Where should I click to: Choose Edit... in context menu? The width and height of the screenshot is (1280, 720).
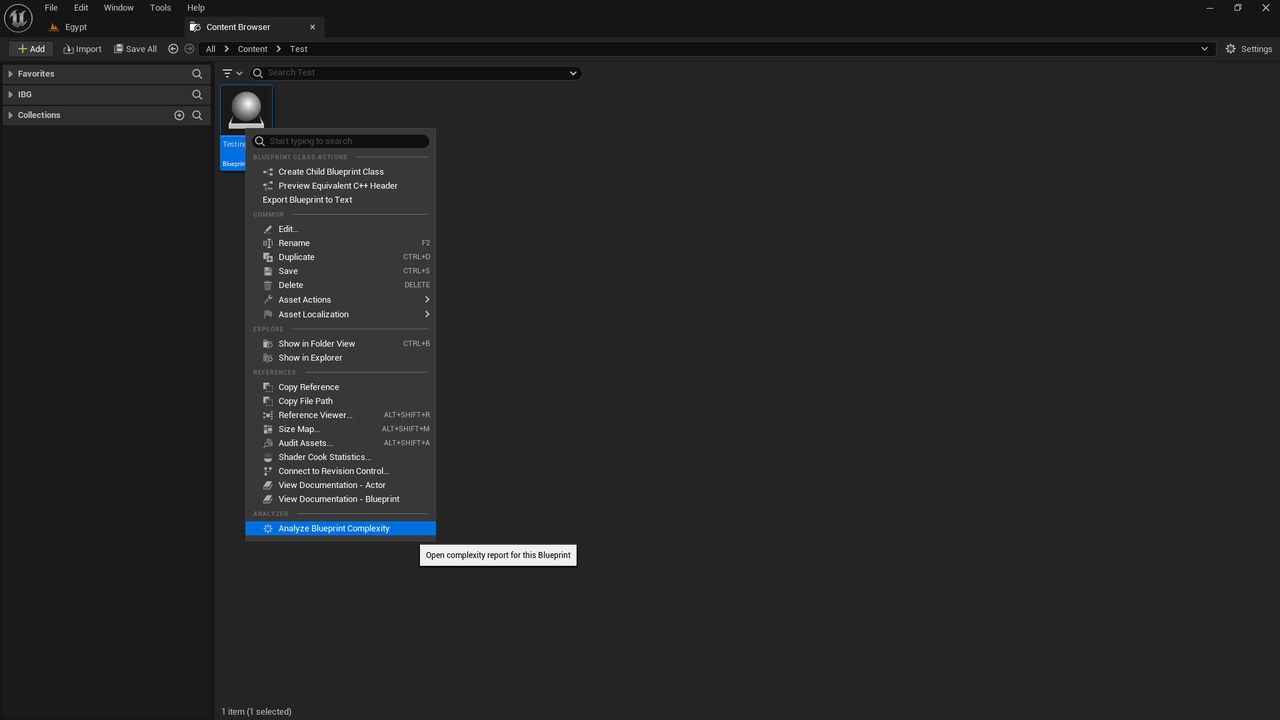(340, 229)
